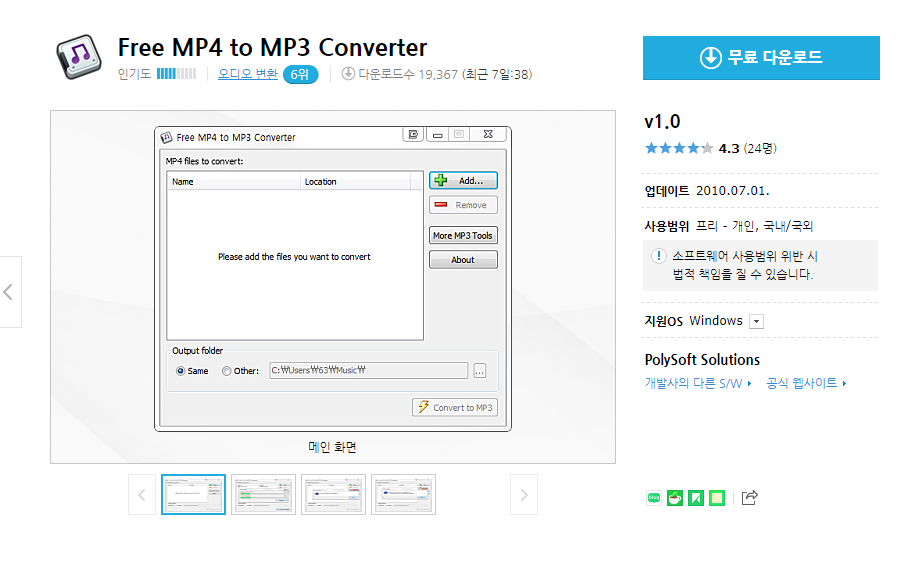The width and height of the screenshot is (906, 565).
Task: Click the blue 무료 다운로드 download button
Action: 761,58
